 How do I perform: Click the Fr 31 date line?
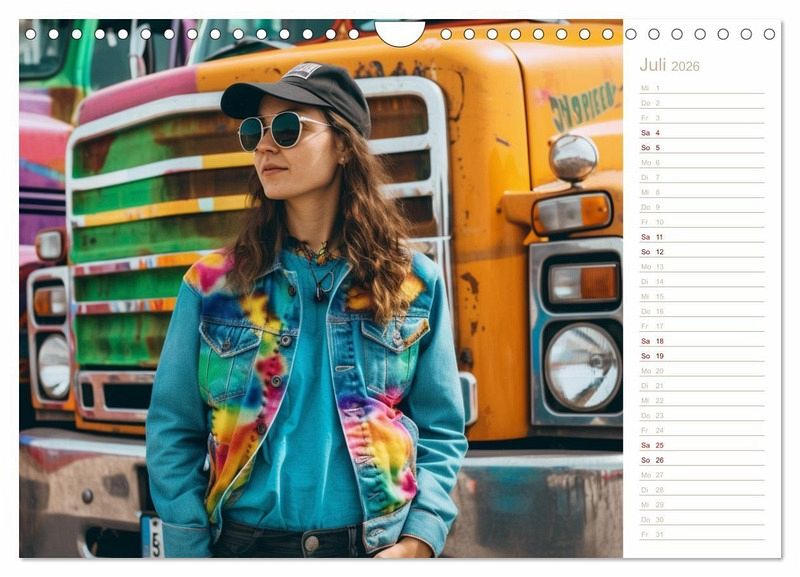pos(701,534)
